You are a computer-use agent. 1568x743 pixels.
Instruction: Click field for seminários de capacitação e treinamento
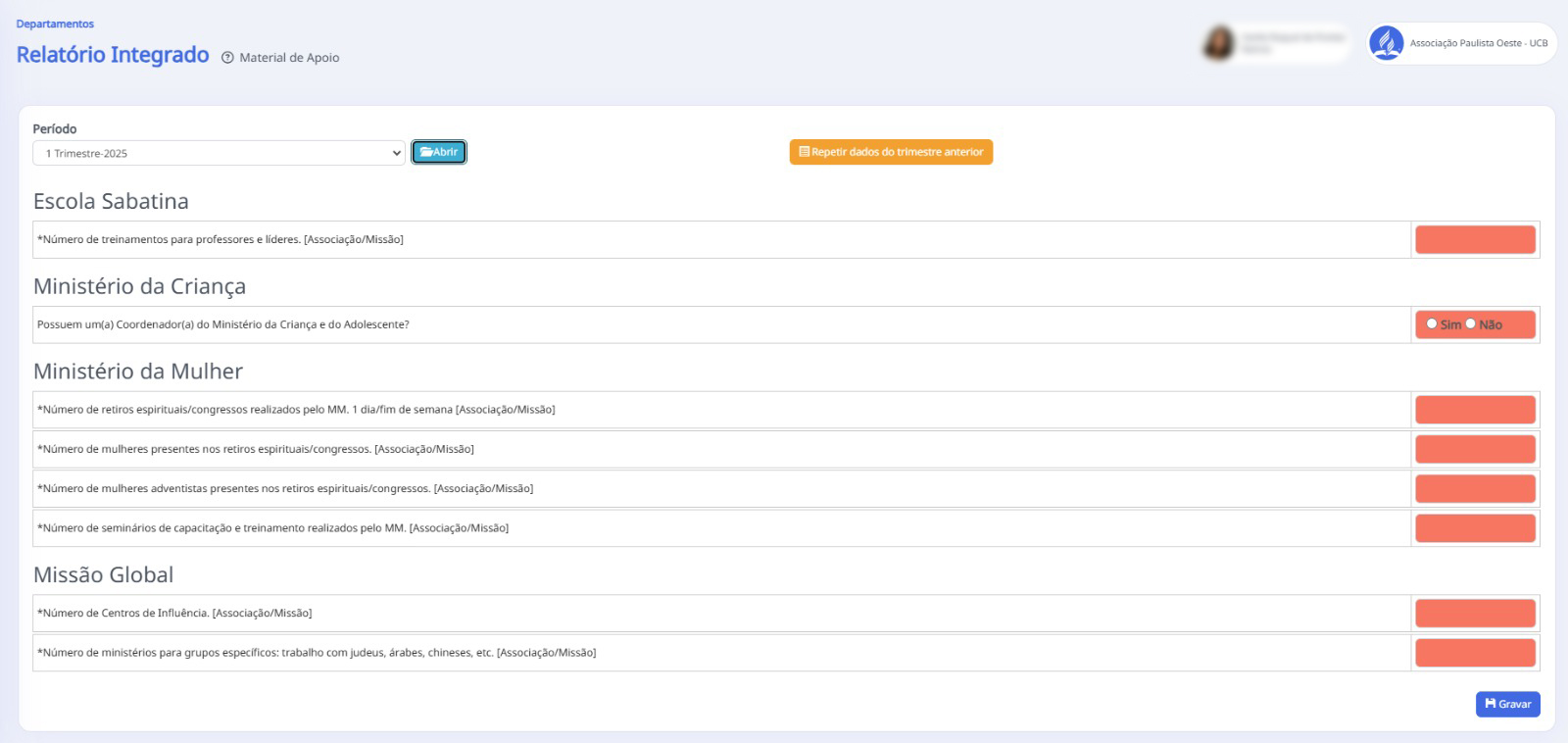[1474, 528]
